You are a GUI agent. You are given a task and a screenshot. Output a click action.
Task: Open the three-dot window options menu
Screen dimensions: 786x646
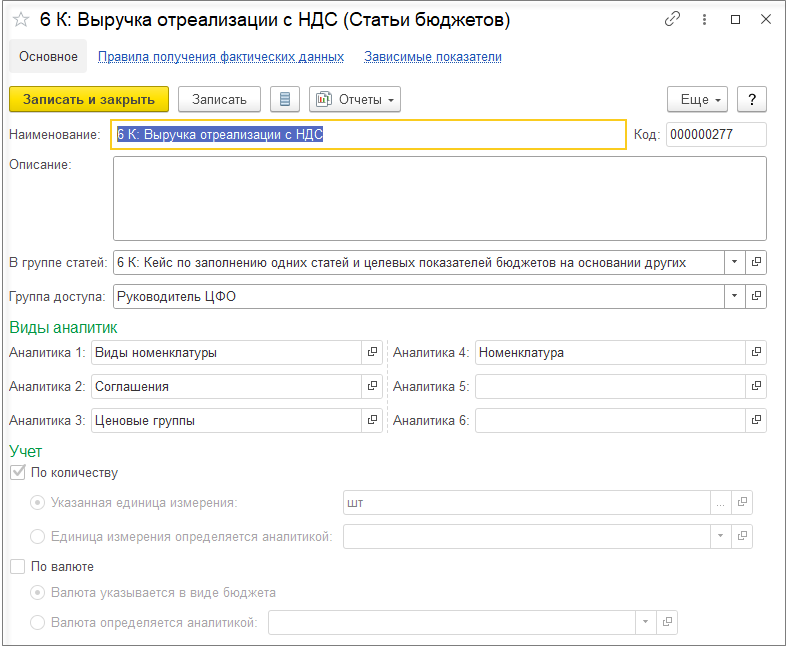coord(704,20)
